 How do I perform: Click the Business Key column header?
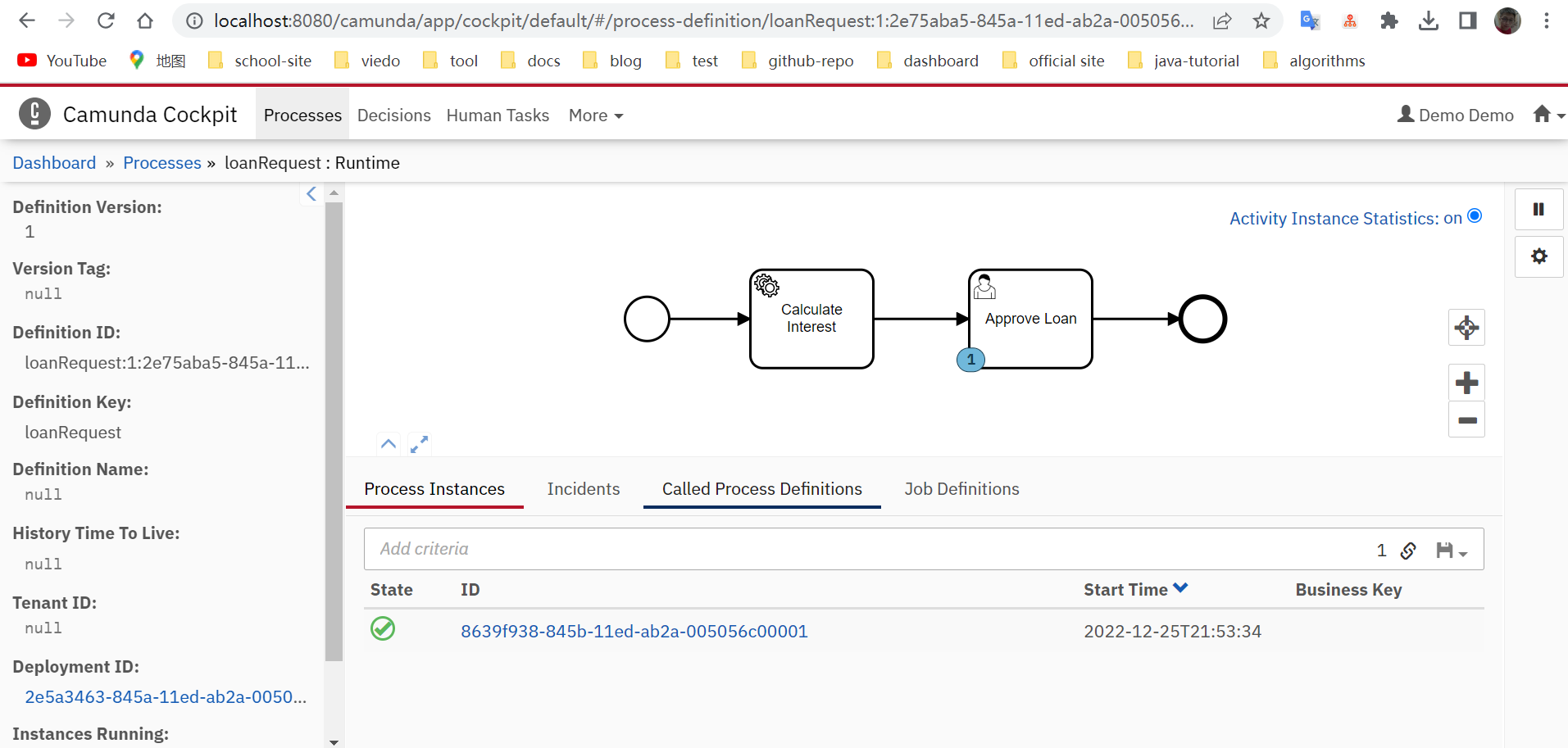1348,590
